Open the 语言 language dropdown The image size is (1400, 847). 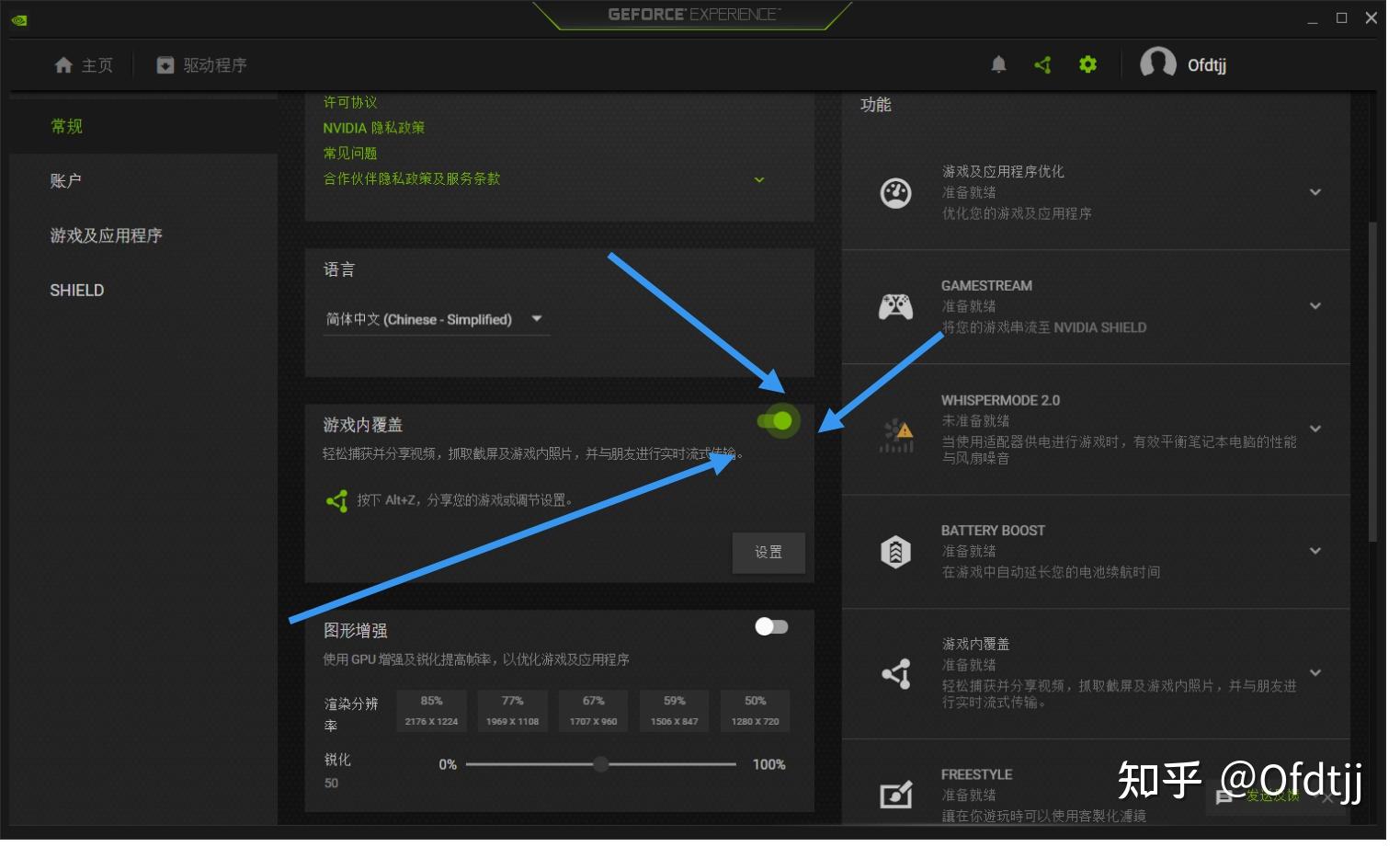pos(436,319)
